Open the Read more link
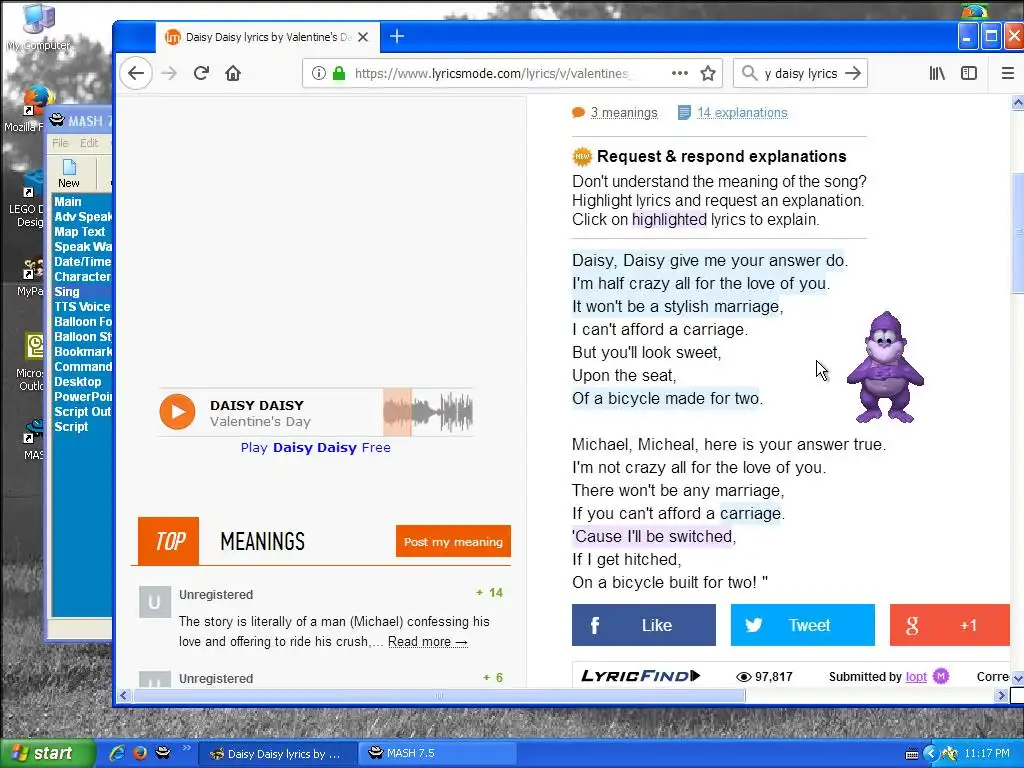This screenshot has height=768, width=1024. click(x=428, y=641)
